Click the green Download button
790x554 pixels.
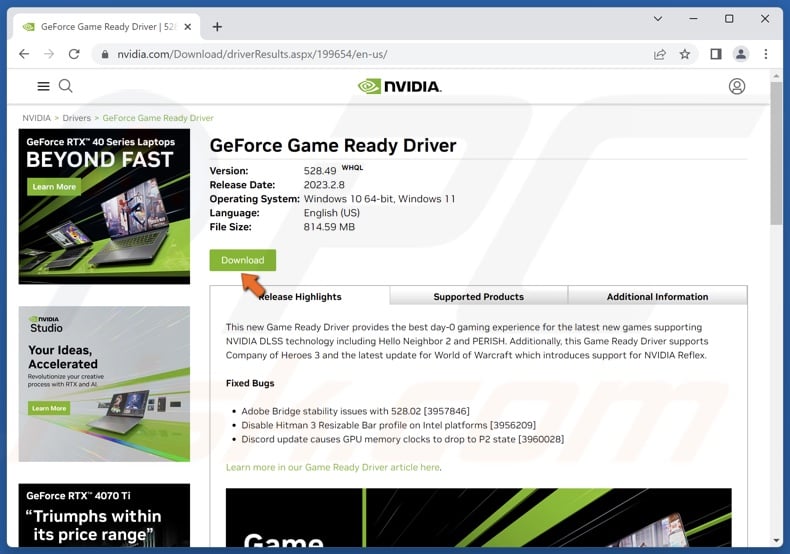pyautogui.click(x=243, y=260)
